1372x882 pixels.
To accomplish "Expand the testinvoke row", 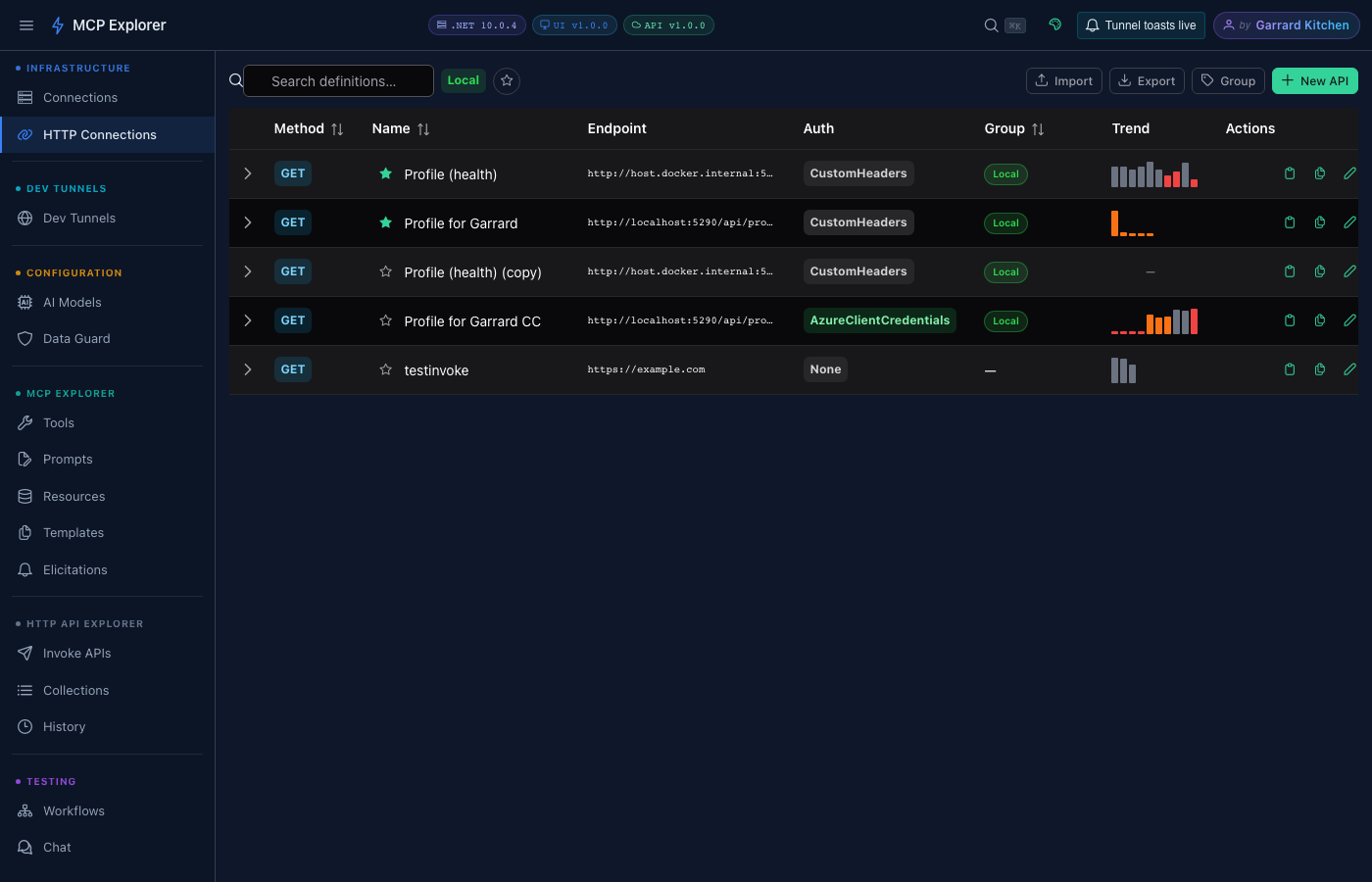I will point(248,369).
